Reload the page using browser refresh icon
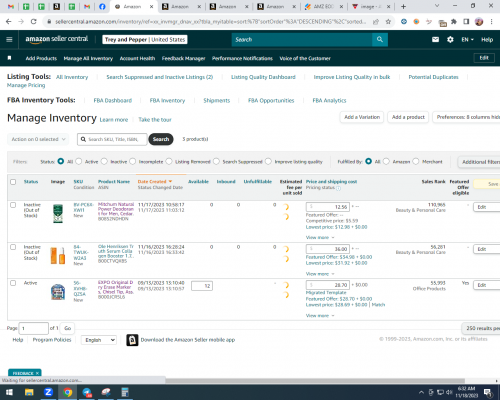 33,22
